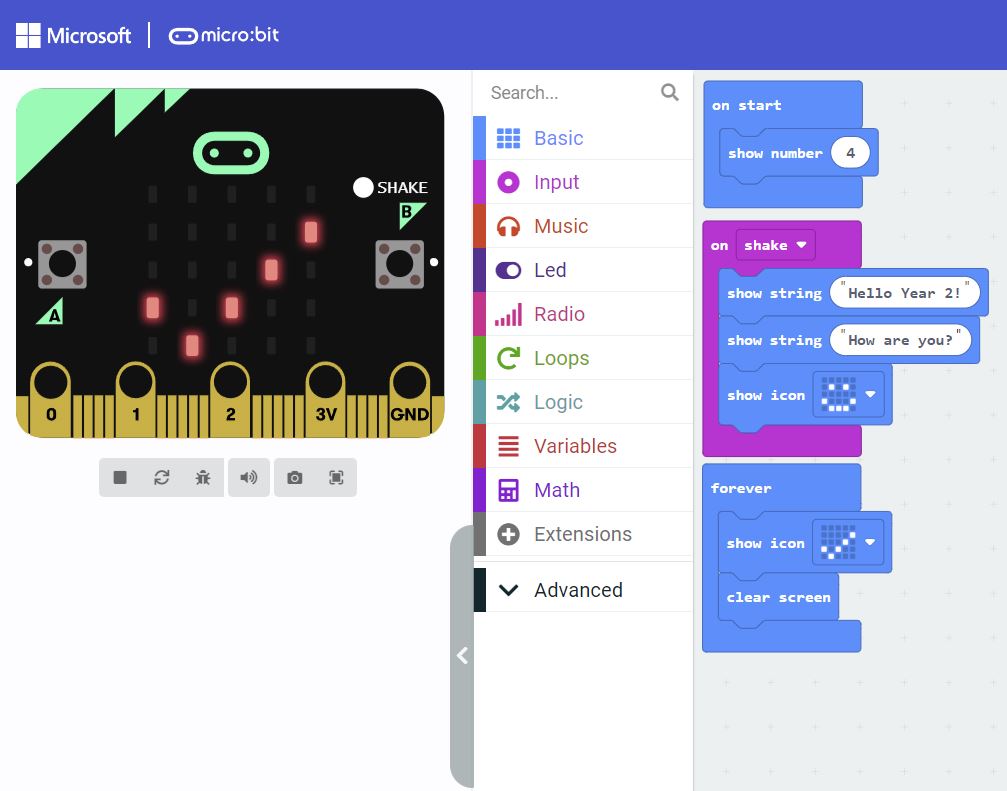1007x791 pixels.
Task: Open the shake gesture dropdown
Action: pos(801,245)
